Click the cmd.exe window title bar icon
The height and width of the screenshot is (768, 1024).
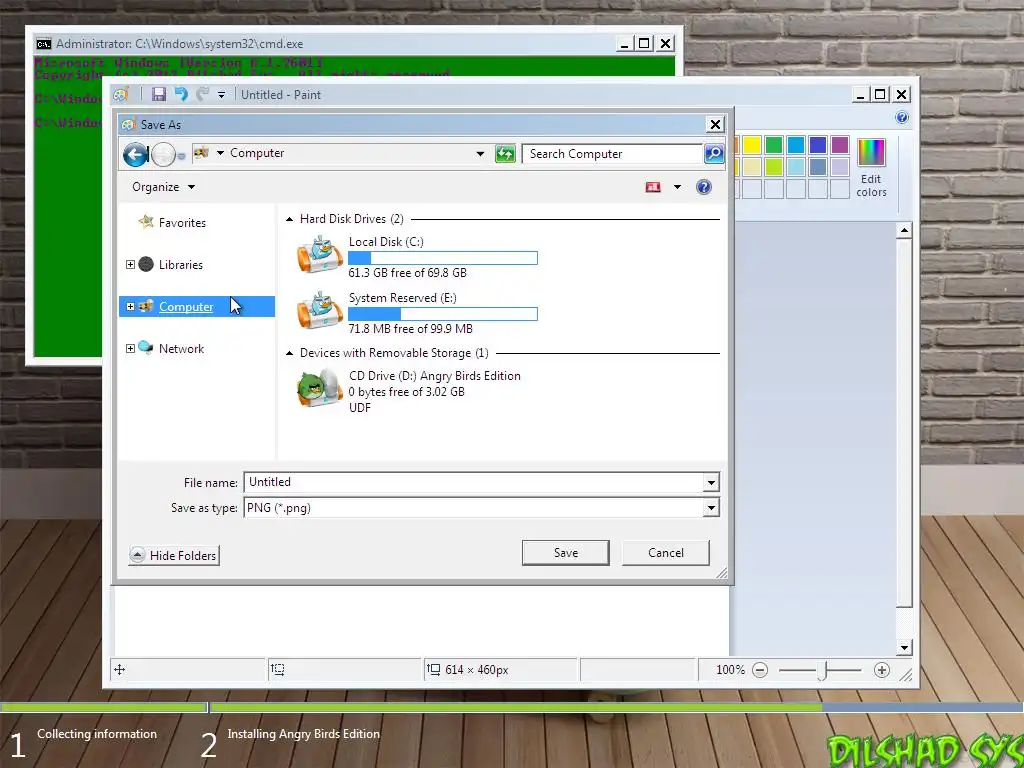[44, 44]
